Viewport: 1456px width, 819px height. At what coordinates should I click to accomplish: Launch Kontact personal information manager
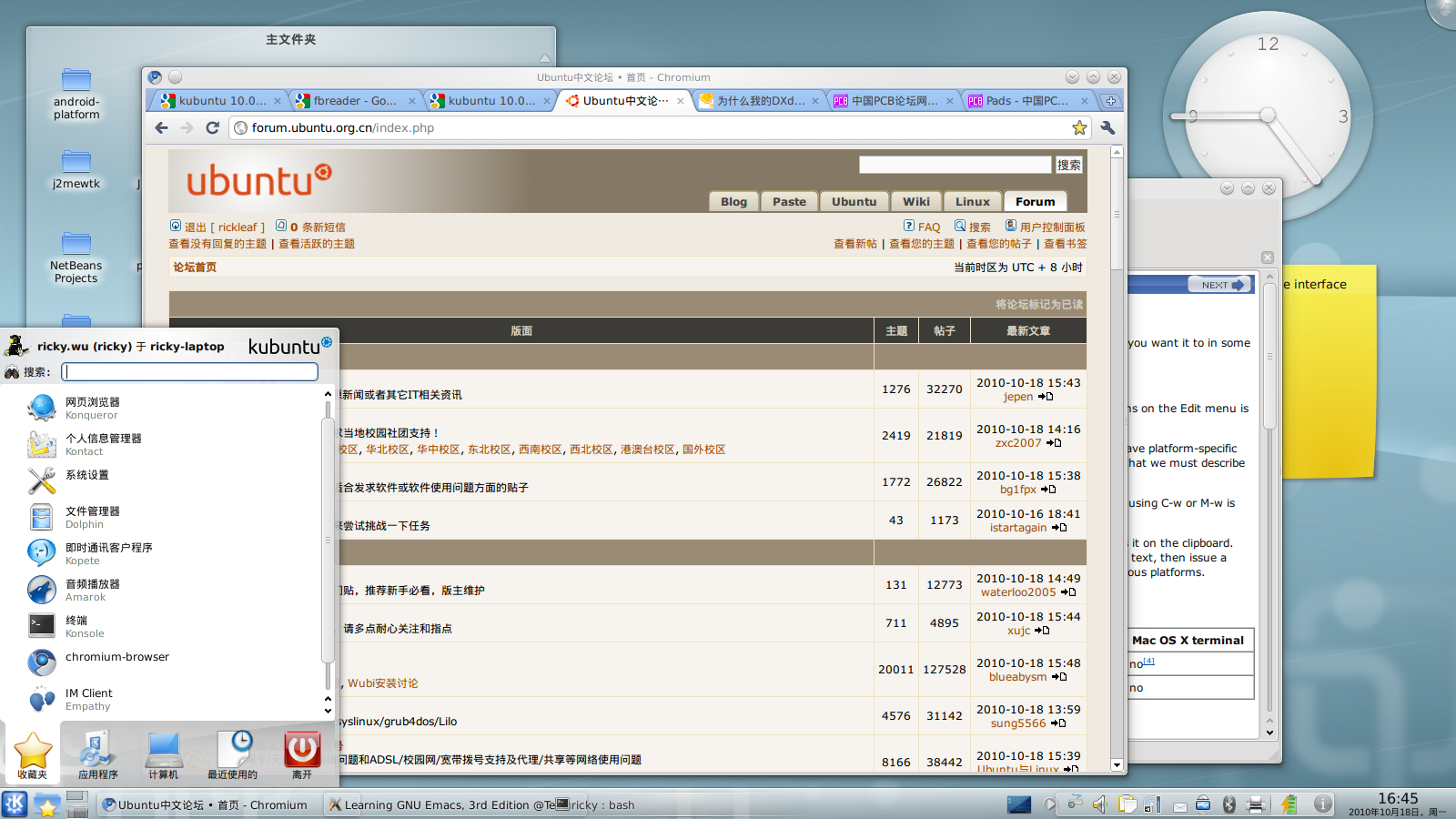click(41, 444)
